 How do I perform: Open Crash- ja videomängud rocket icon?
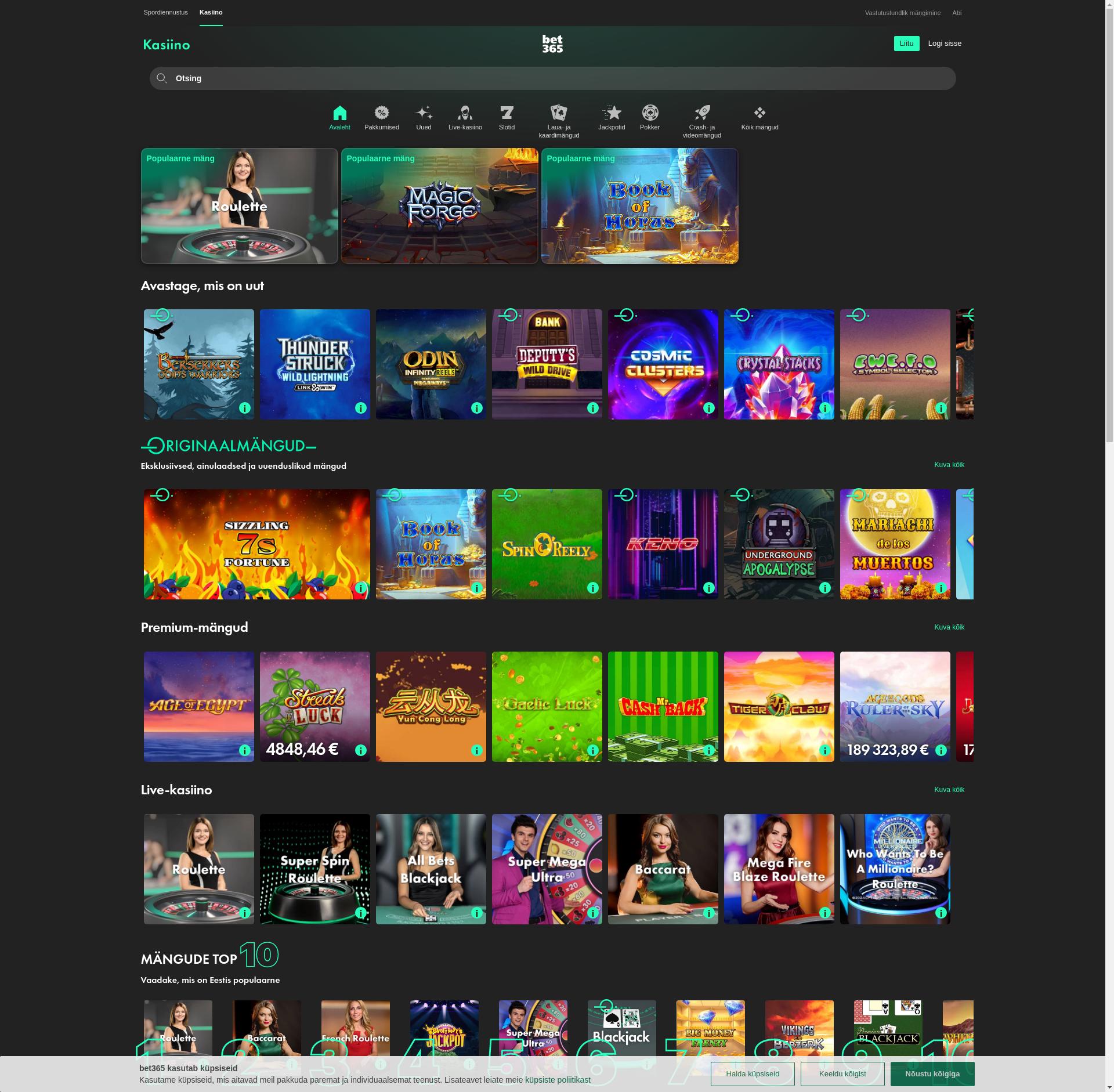[x=702, y=112]
